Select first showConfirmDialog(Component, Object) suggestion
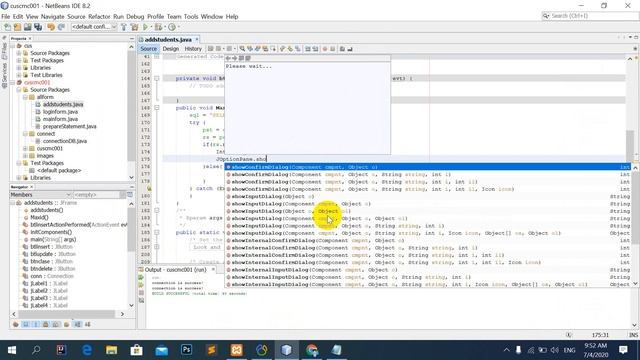640x360 pixels. click(x=428, y=167)
